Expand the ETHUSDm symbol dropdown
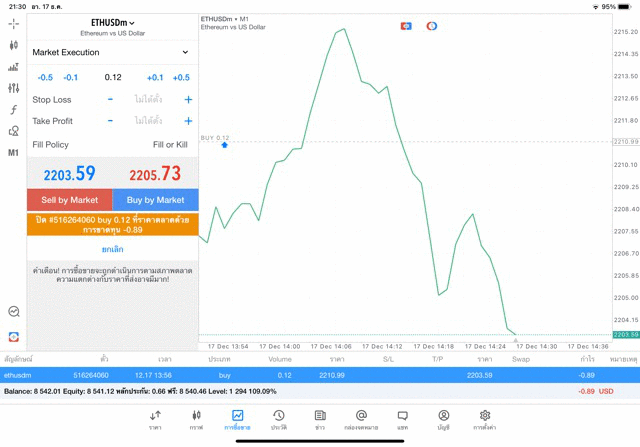Viewport: 640px width, 447px height. click(112, 22)
